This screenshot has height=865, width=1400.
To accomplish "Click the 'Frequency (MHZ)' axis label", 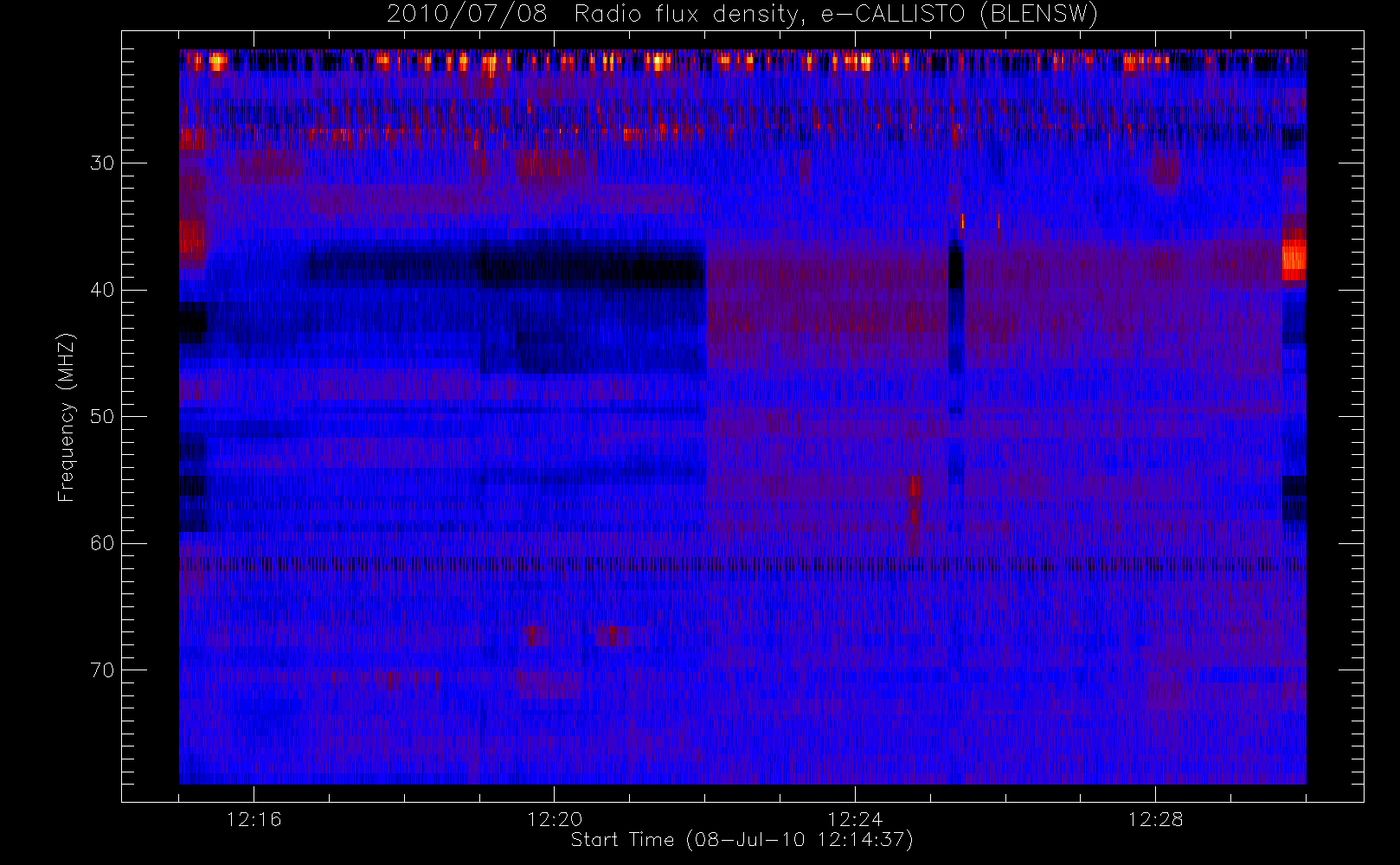I will [67, 417].
